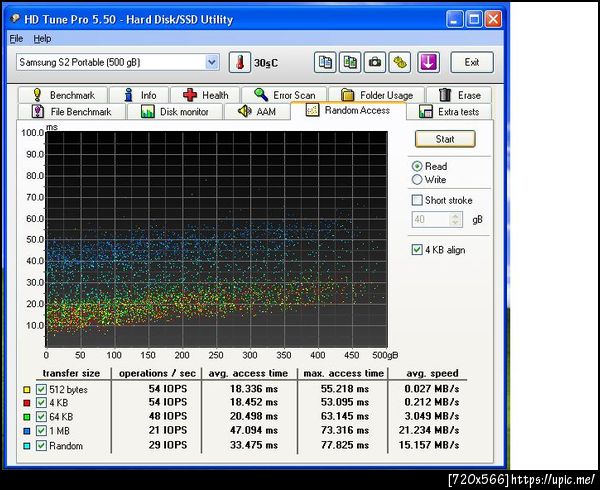The height and width of the screenshot is (490, 600).
Task: Uncheck the 512 bytes transfer size
Action: [x=41, y=389]
